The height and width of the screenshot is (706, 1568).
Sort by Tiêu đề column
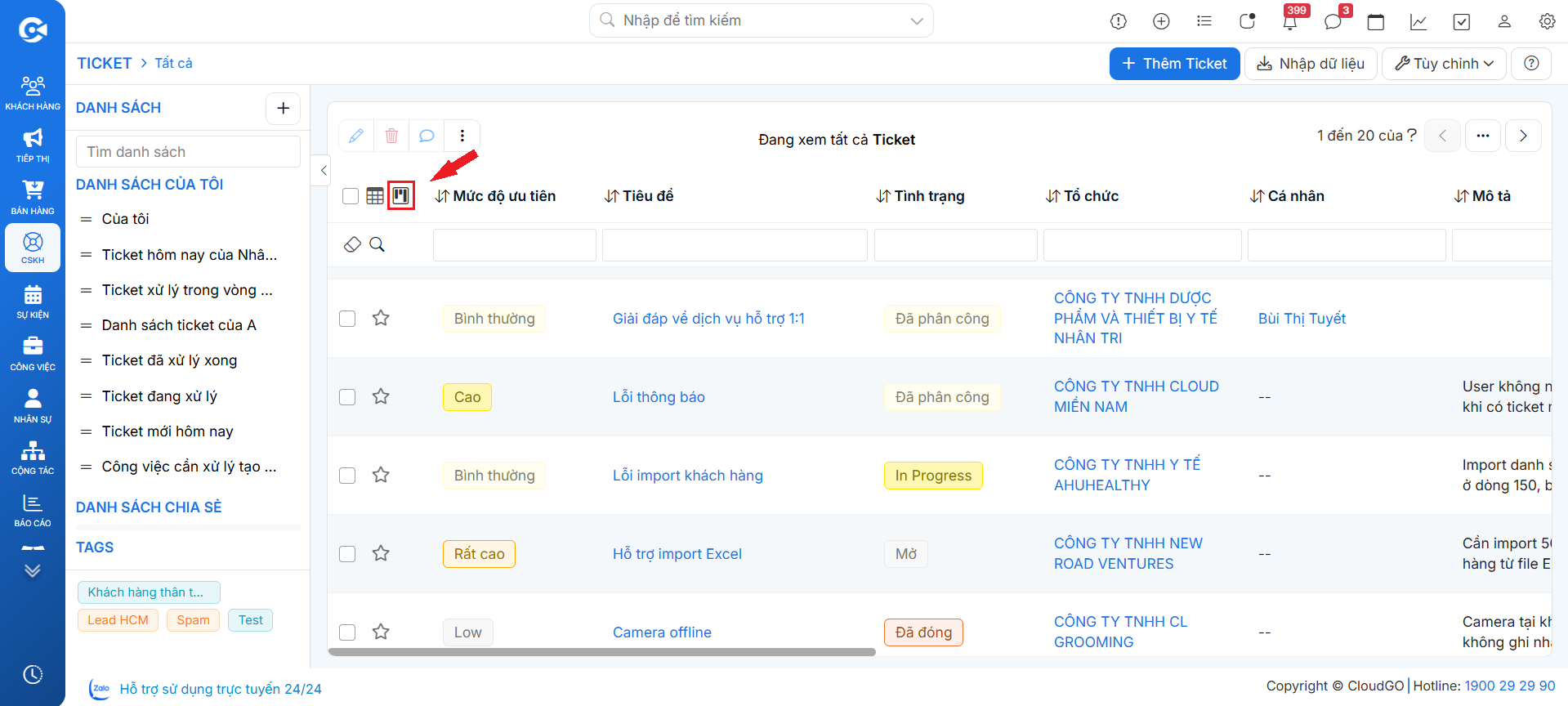pyautogui.click(x=639, y=196)
